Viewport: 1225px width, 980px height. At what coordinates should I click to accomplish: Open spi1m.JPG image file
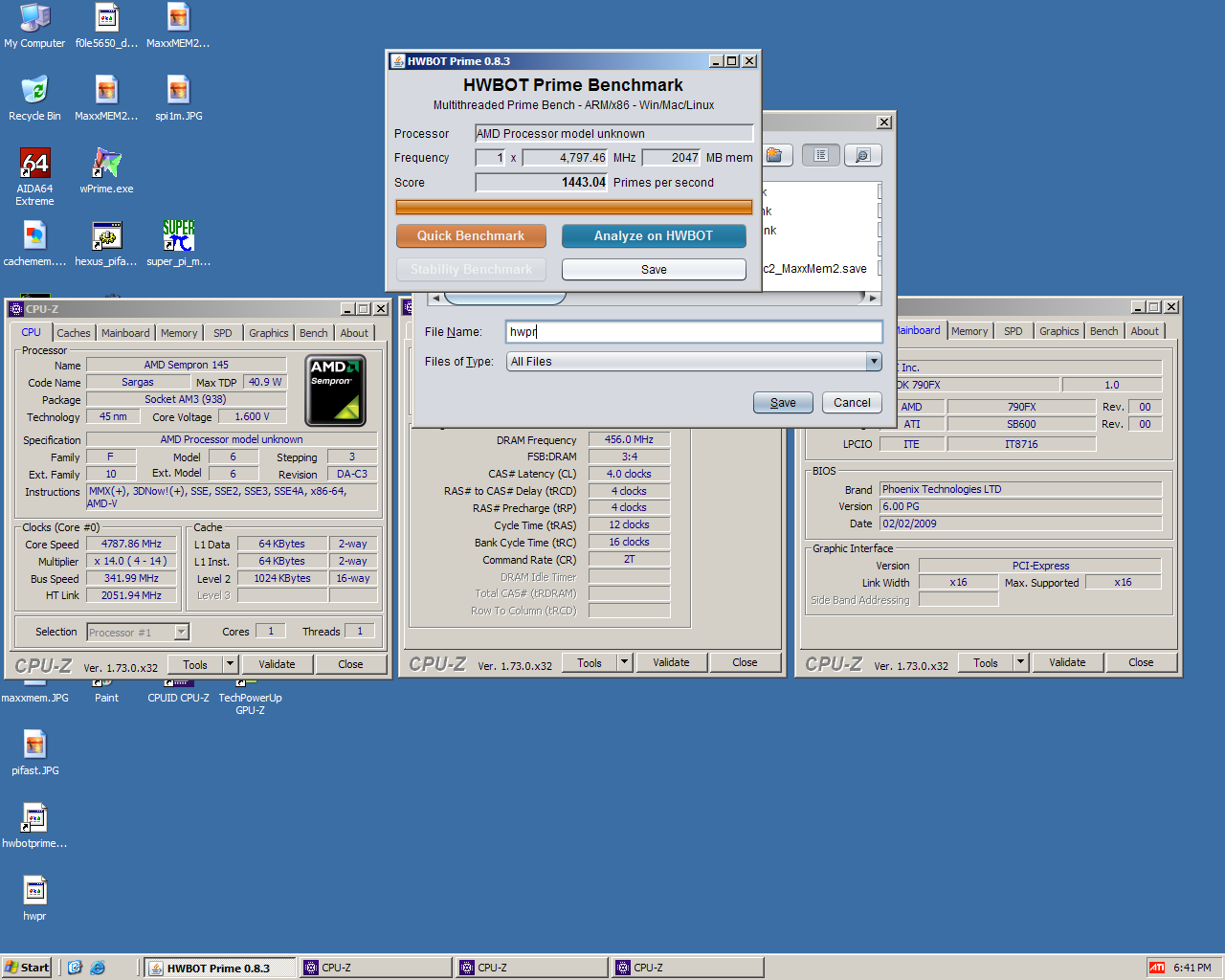click(178, 99)
